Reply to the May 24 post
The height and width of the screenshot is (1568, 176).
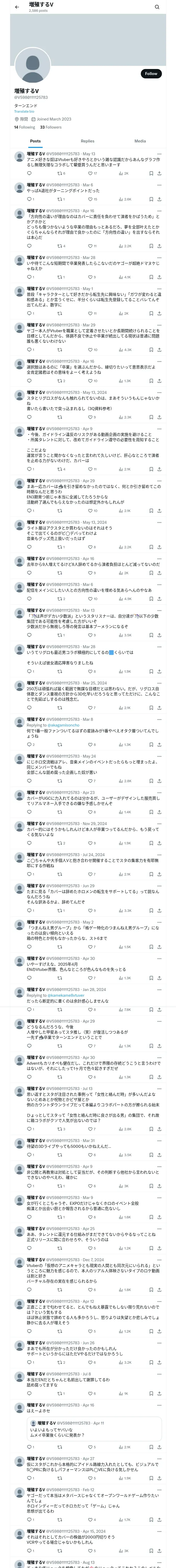tap(29, 781)
